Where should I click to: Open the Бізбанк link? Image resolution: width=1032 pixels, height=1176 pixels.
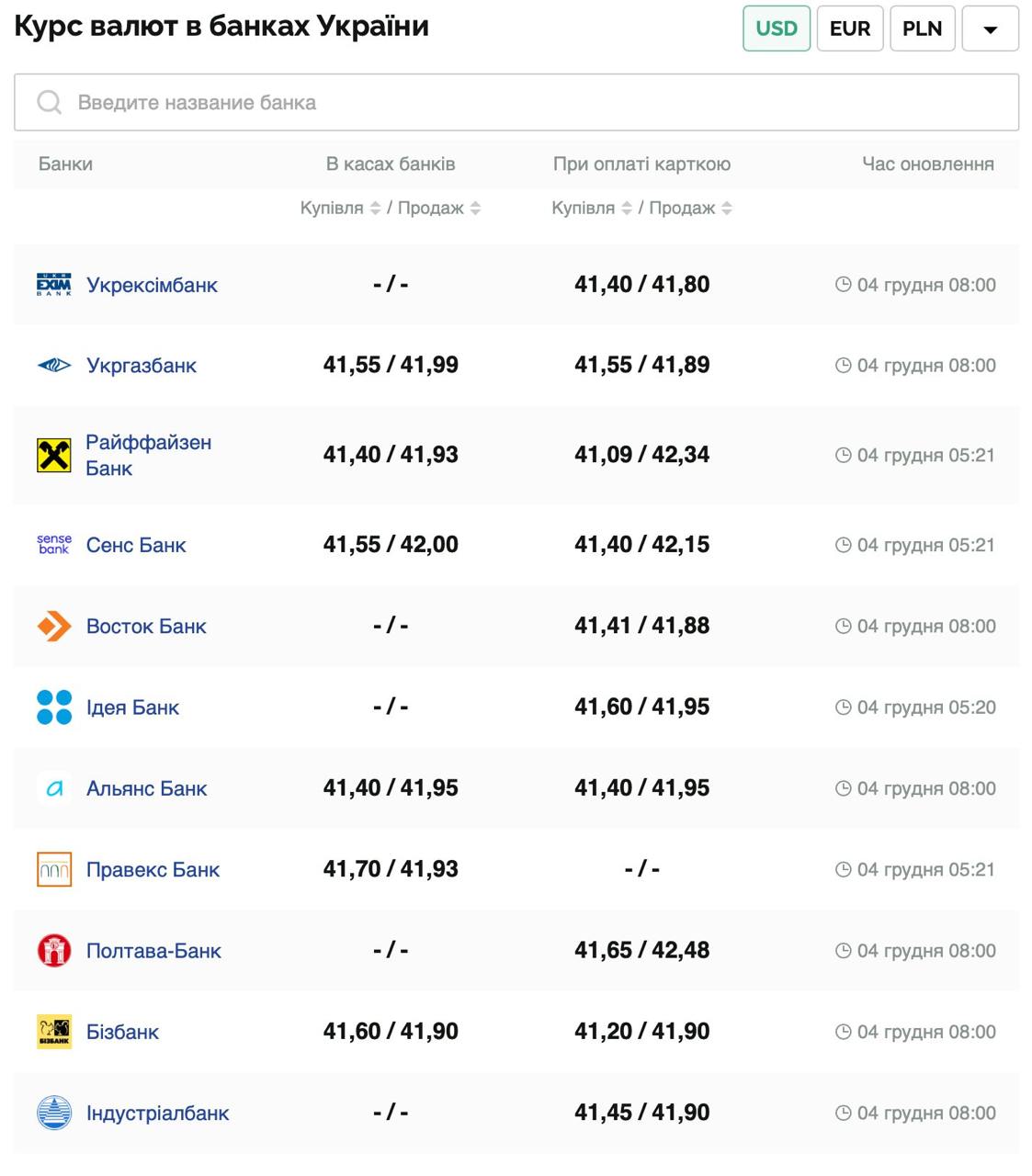(x=122, y=1032)
